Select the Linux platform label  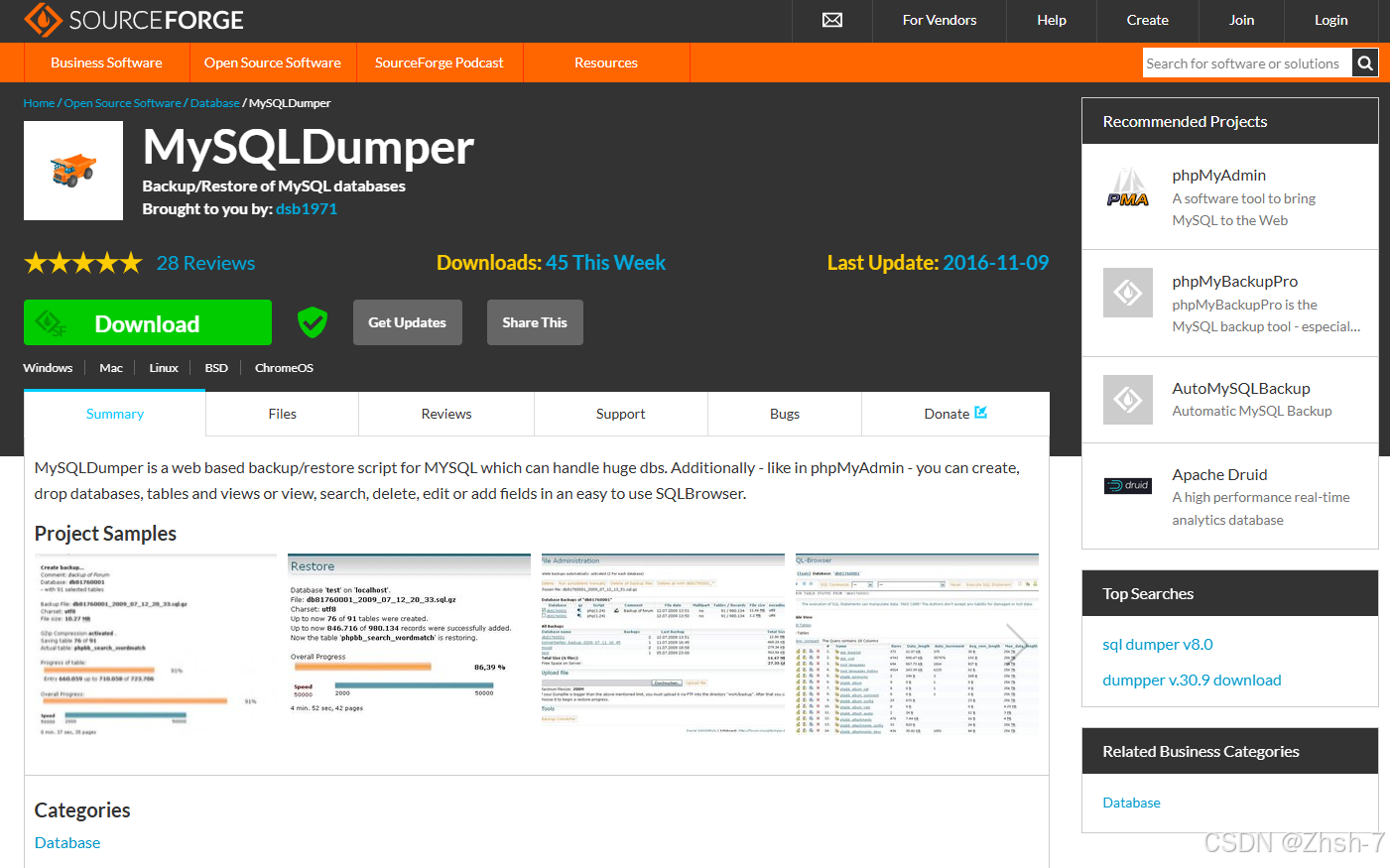164,368
